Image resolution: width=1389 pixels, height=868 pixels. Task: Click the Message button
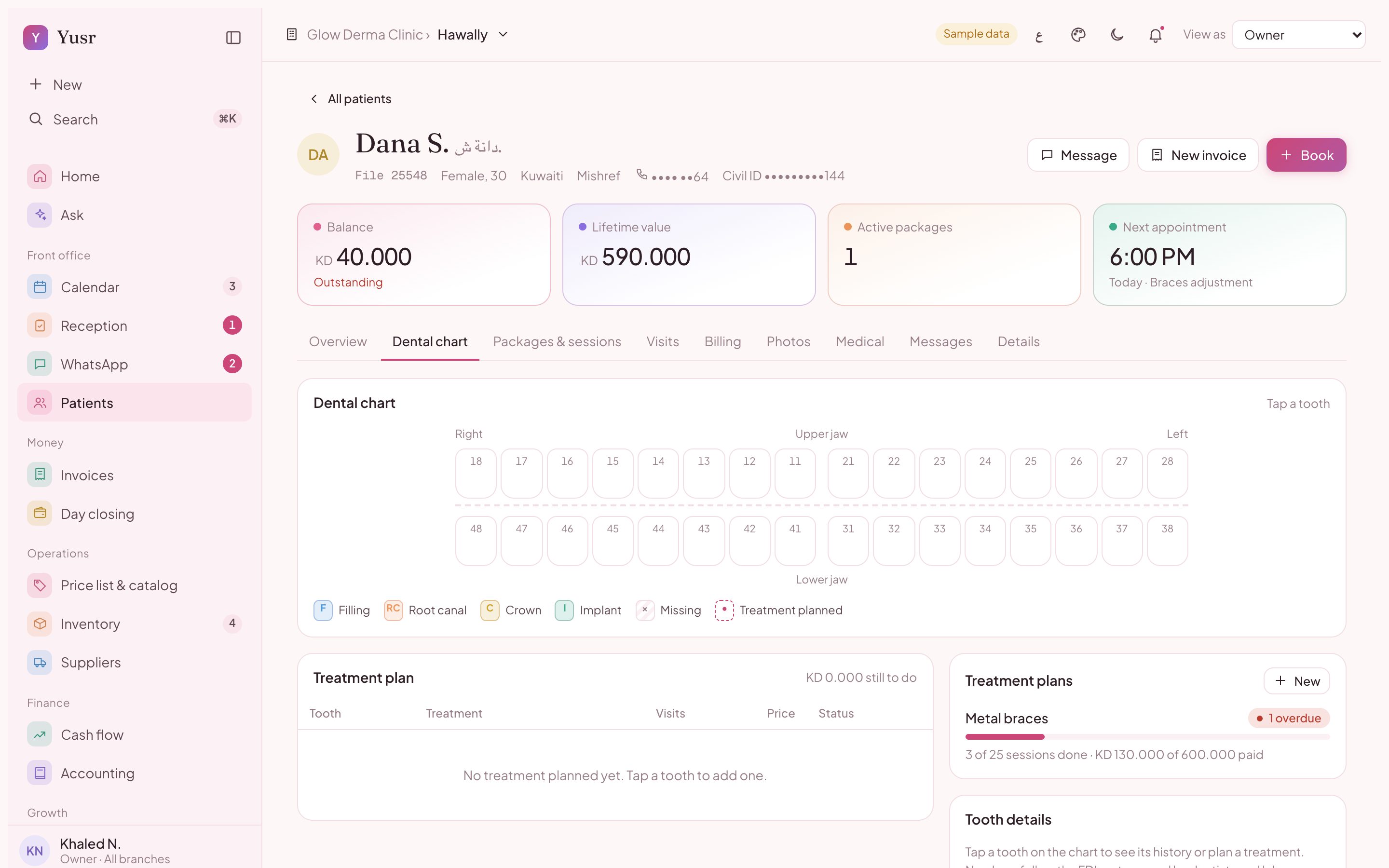click(1078, 155)
